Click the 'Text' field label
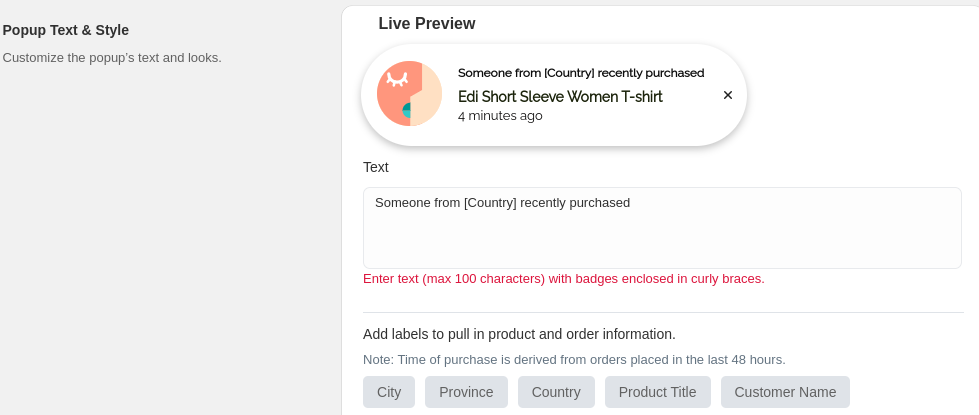Image resolution: width=979 pixels, height=415 pixels. coord(376,167)
